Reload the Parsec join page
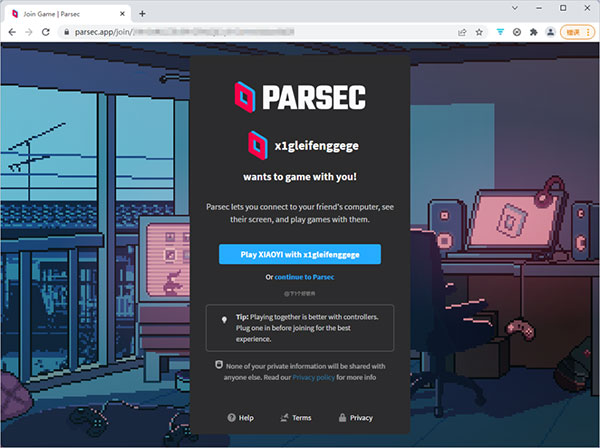 46,32
